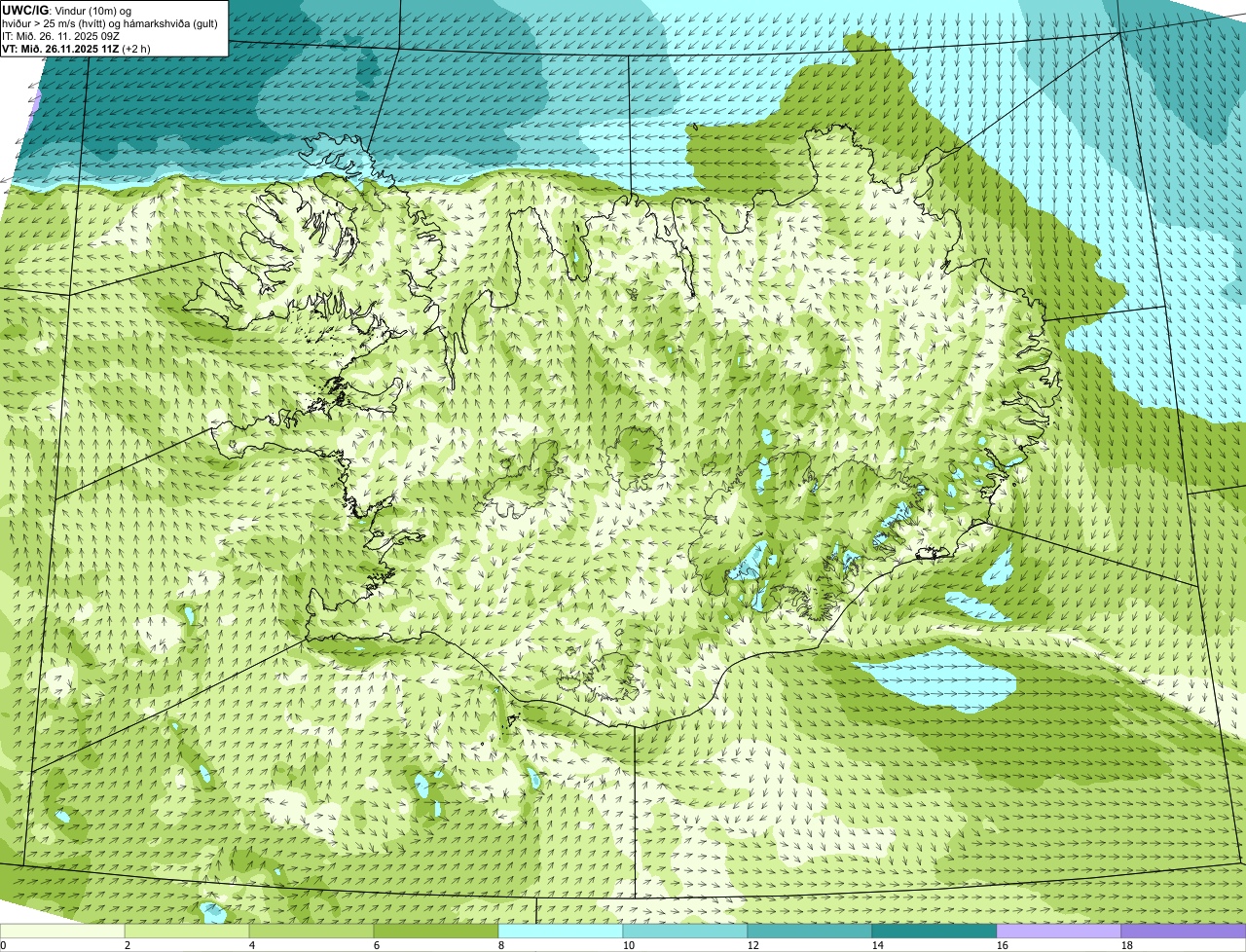Image resolution: width=1246 pixels, height=952 pixels.
Task: Pick the light lavender 16–18 legend swatch
Action: 1059,932
